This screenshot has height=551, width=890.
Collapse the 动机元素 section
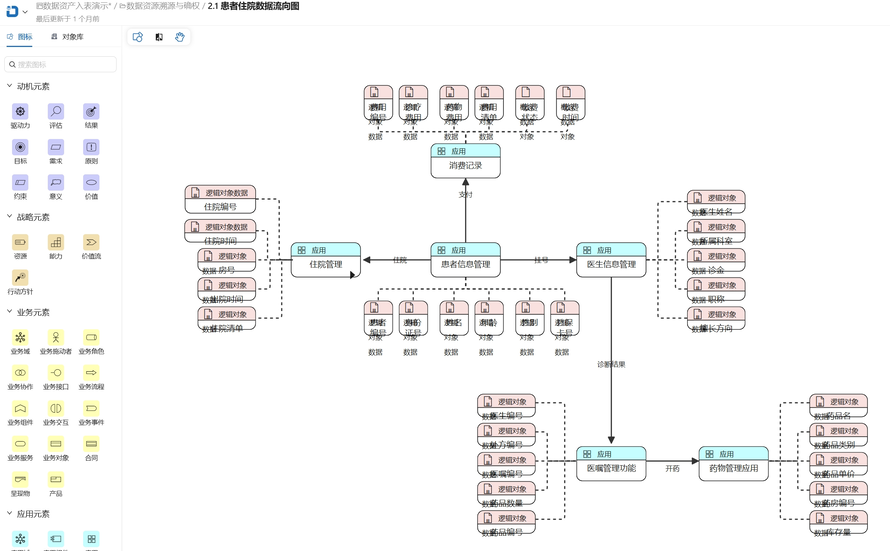[x=10, y=87]
